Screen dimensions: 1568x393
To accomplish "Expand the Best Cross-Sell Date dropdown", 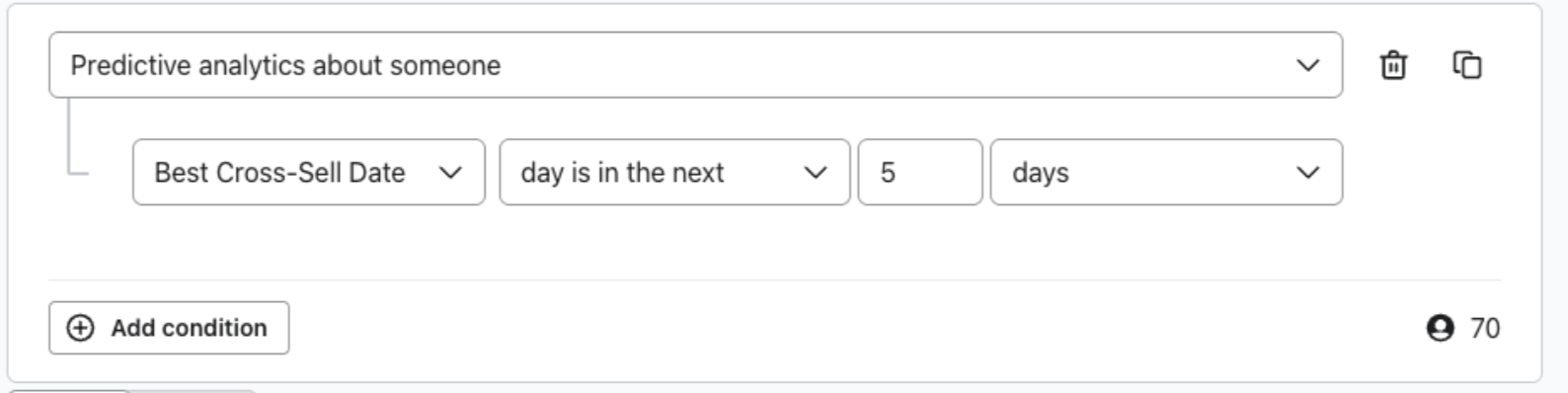I will pos(309,173).
